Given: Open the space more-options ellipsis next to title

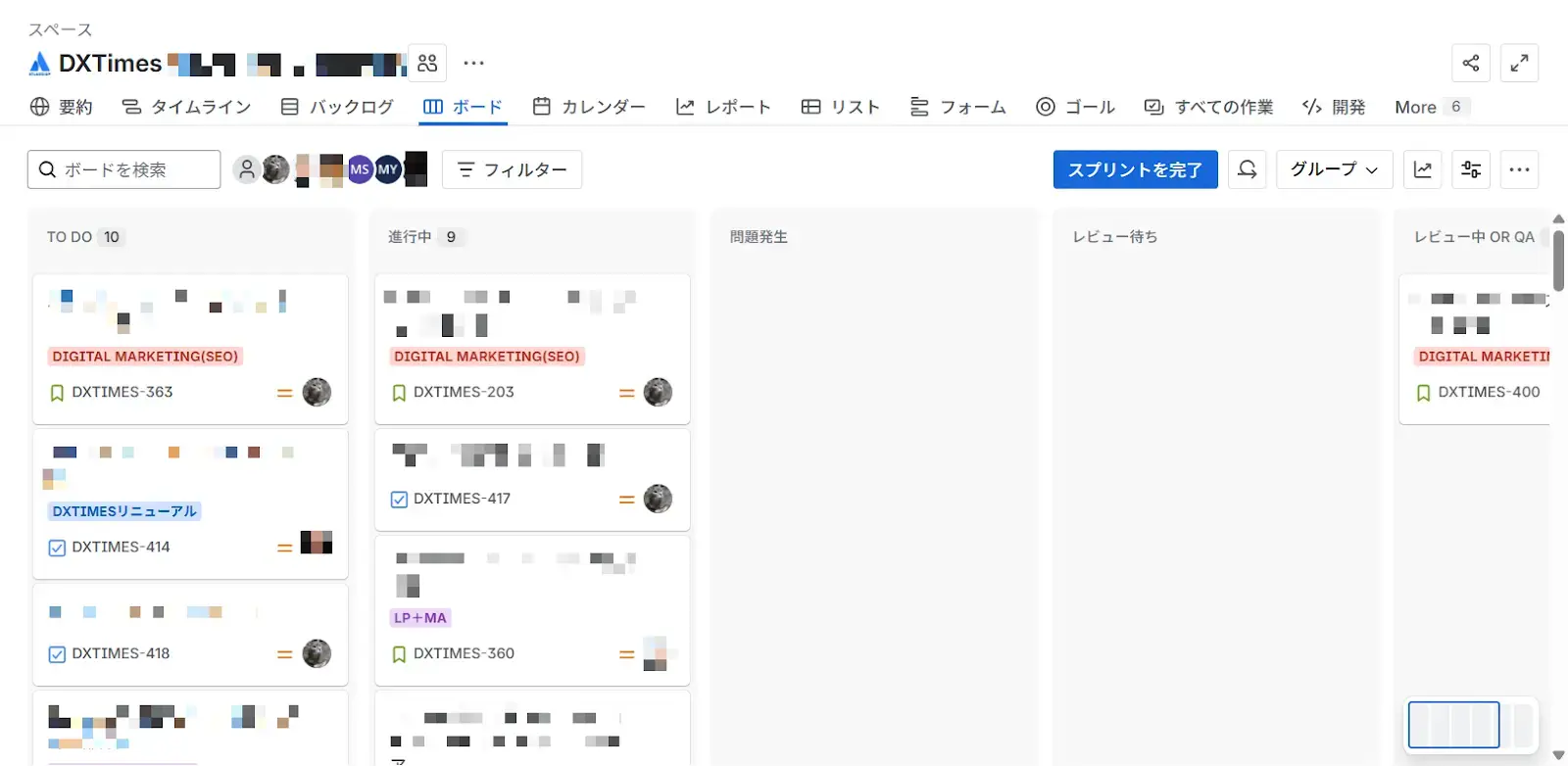Looking at the screenshot, I should pos(473,64).
